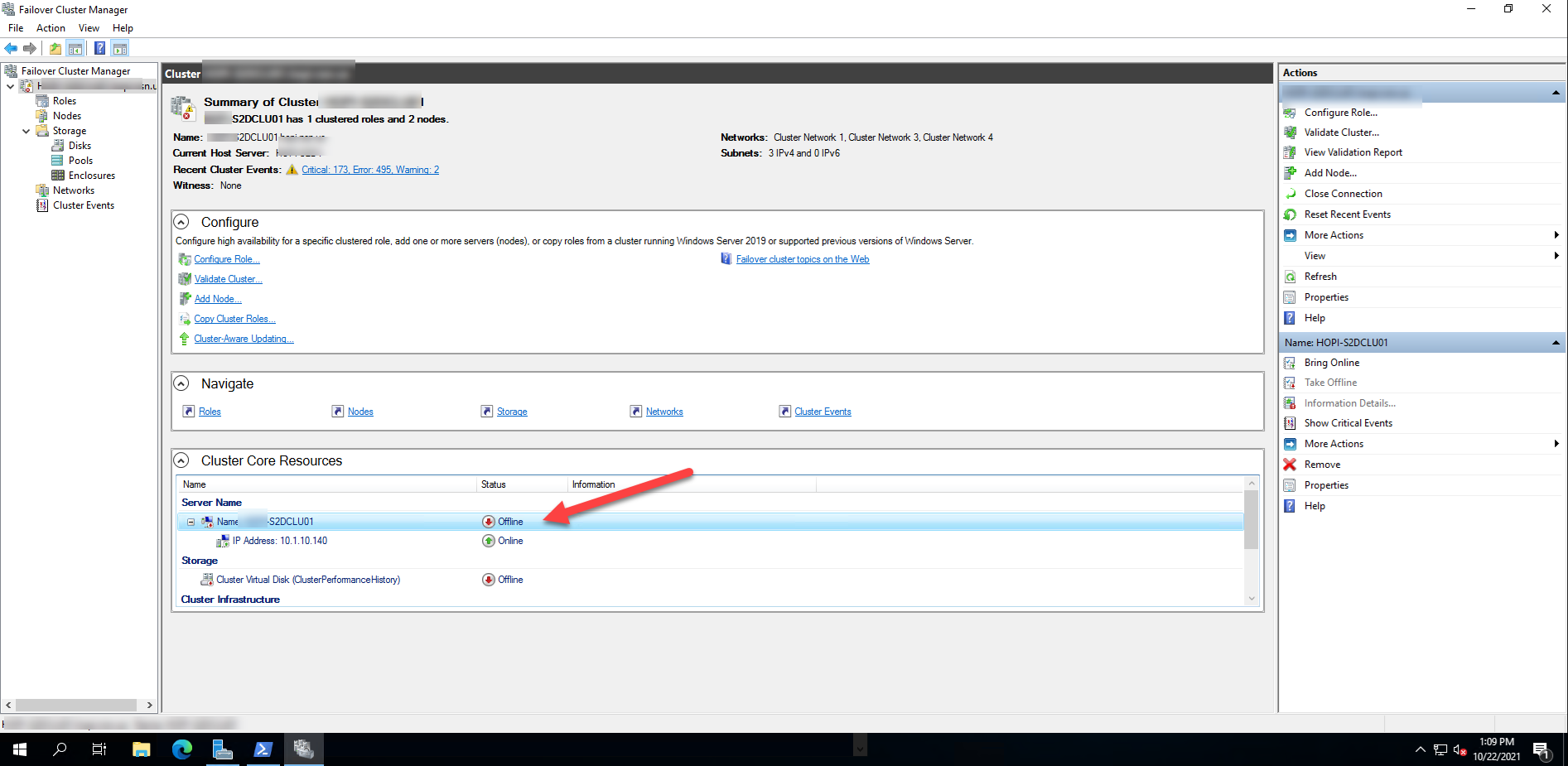Collapse the Cluster Core Resources section
The width and height of the screenshot is (1568, 766).
[x=181, y=460]
